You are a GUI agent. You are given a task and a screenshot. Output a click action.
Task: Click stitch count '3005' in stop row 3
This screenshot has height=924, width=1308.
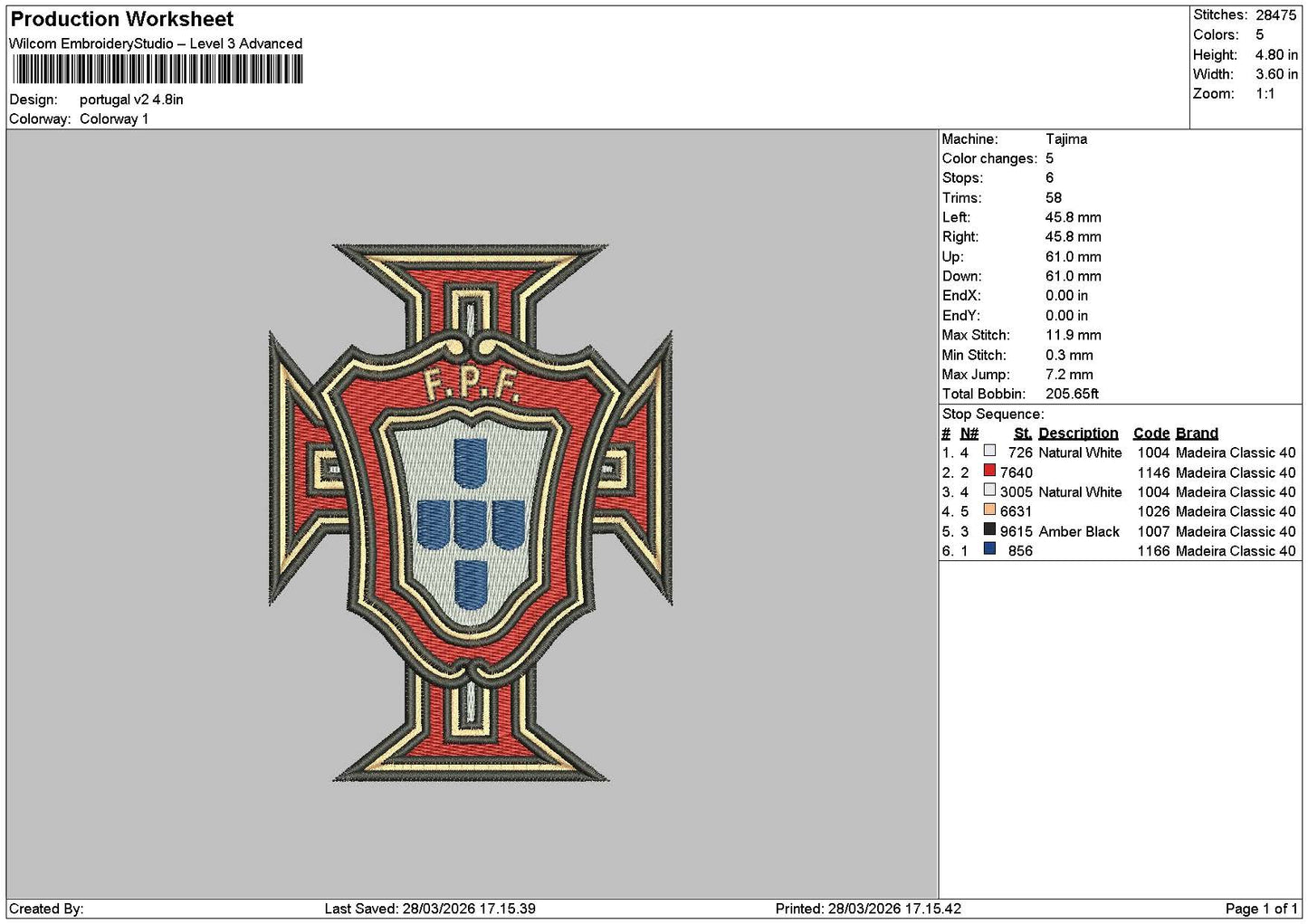pos(1016,492)
